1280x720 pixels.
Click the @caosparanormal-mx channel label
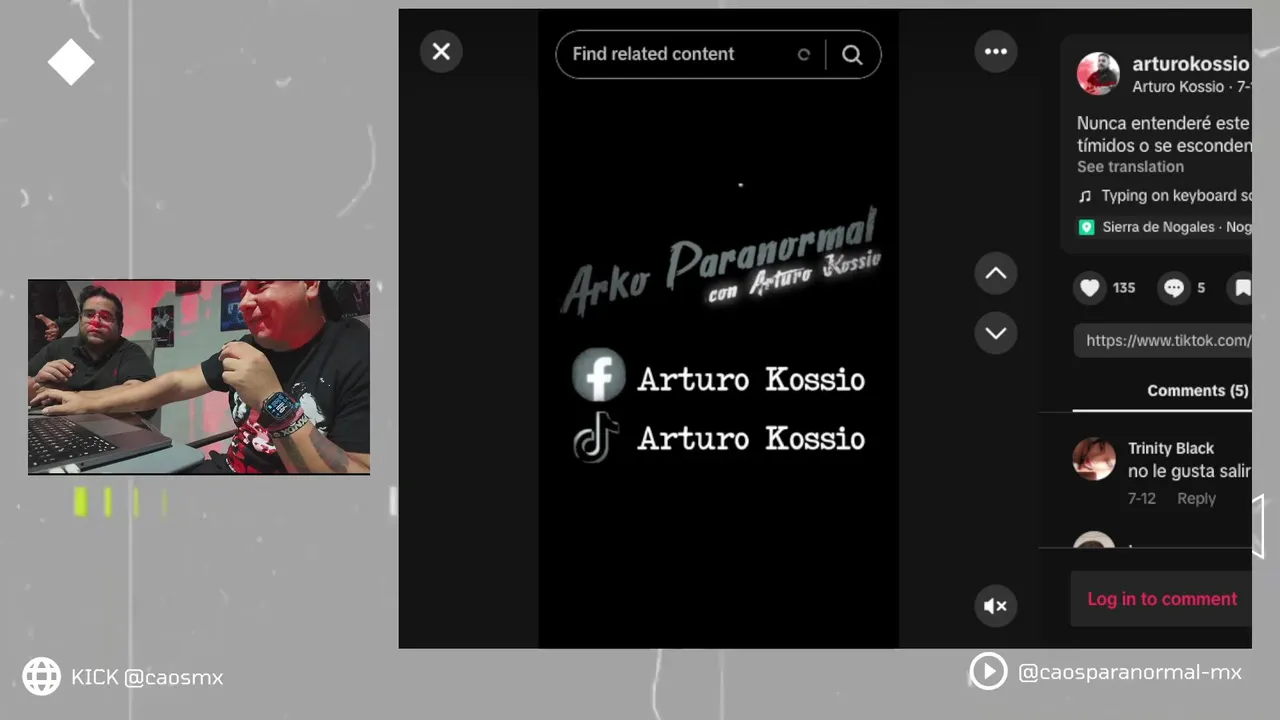point(1130,672)
